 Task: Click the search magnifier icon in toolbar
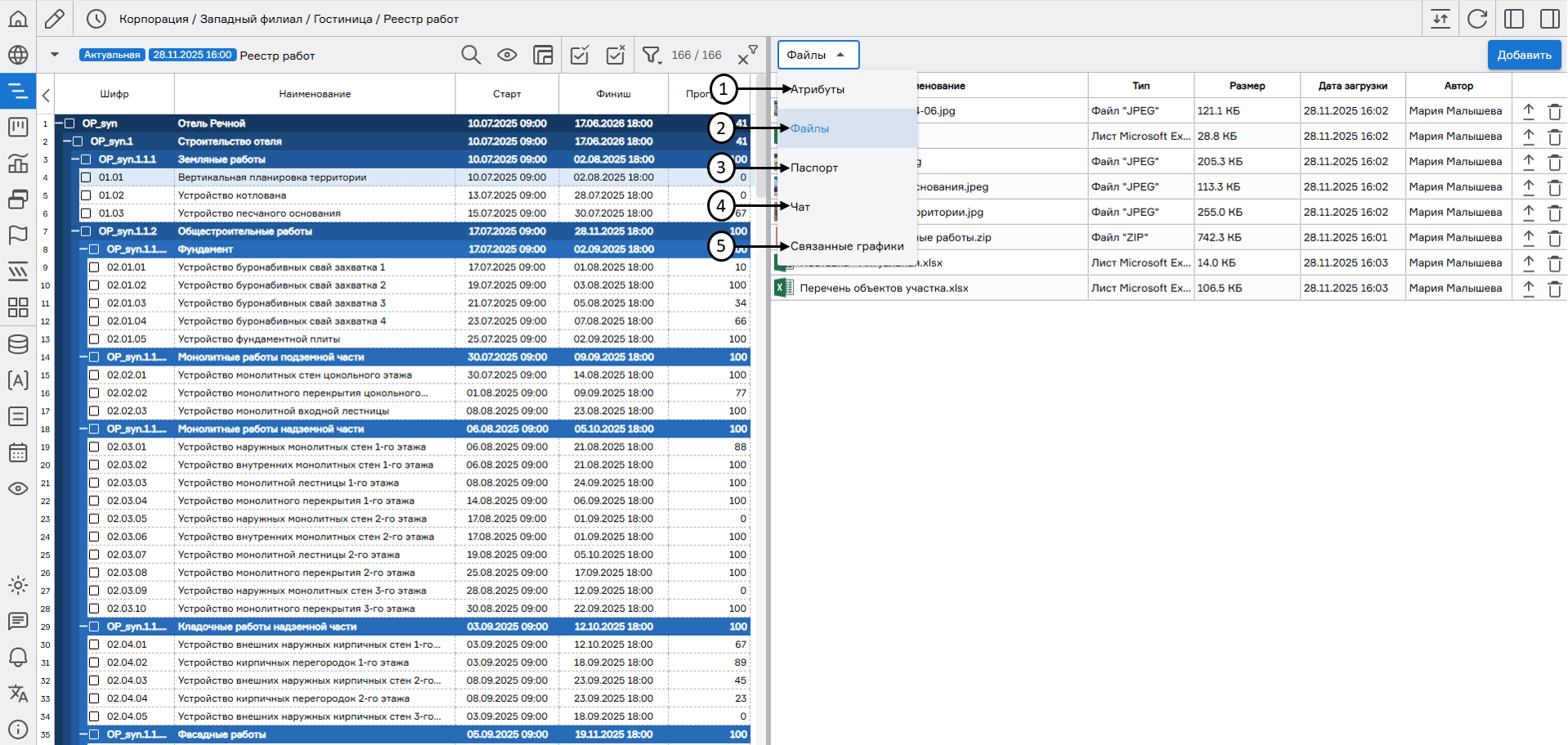click(x=471, y=55)
